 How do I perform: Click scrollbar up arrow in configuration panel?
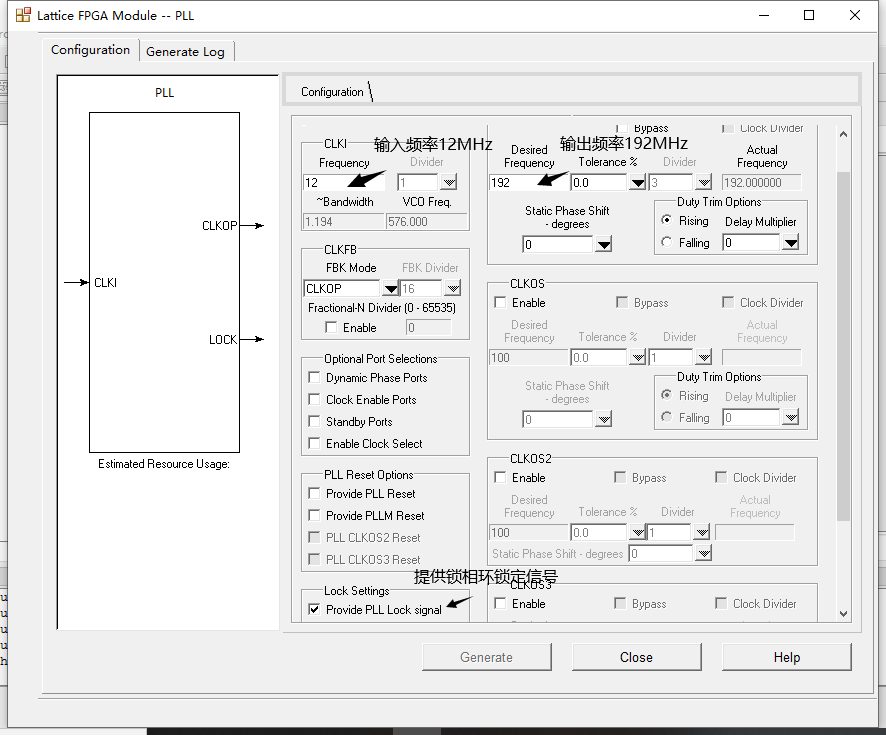(843, 134)
